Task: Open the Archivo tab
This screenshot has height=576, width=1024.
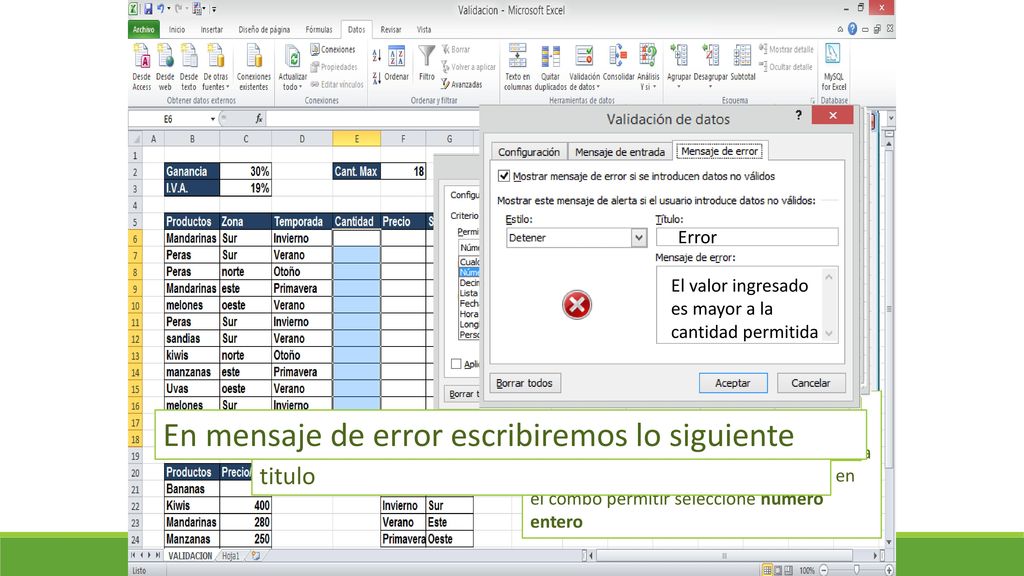Action: (x=144, y=29)
